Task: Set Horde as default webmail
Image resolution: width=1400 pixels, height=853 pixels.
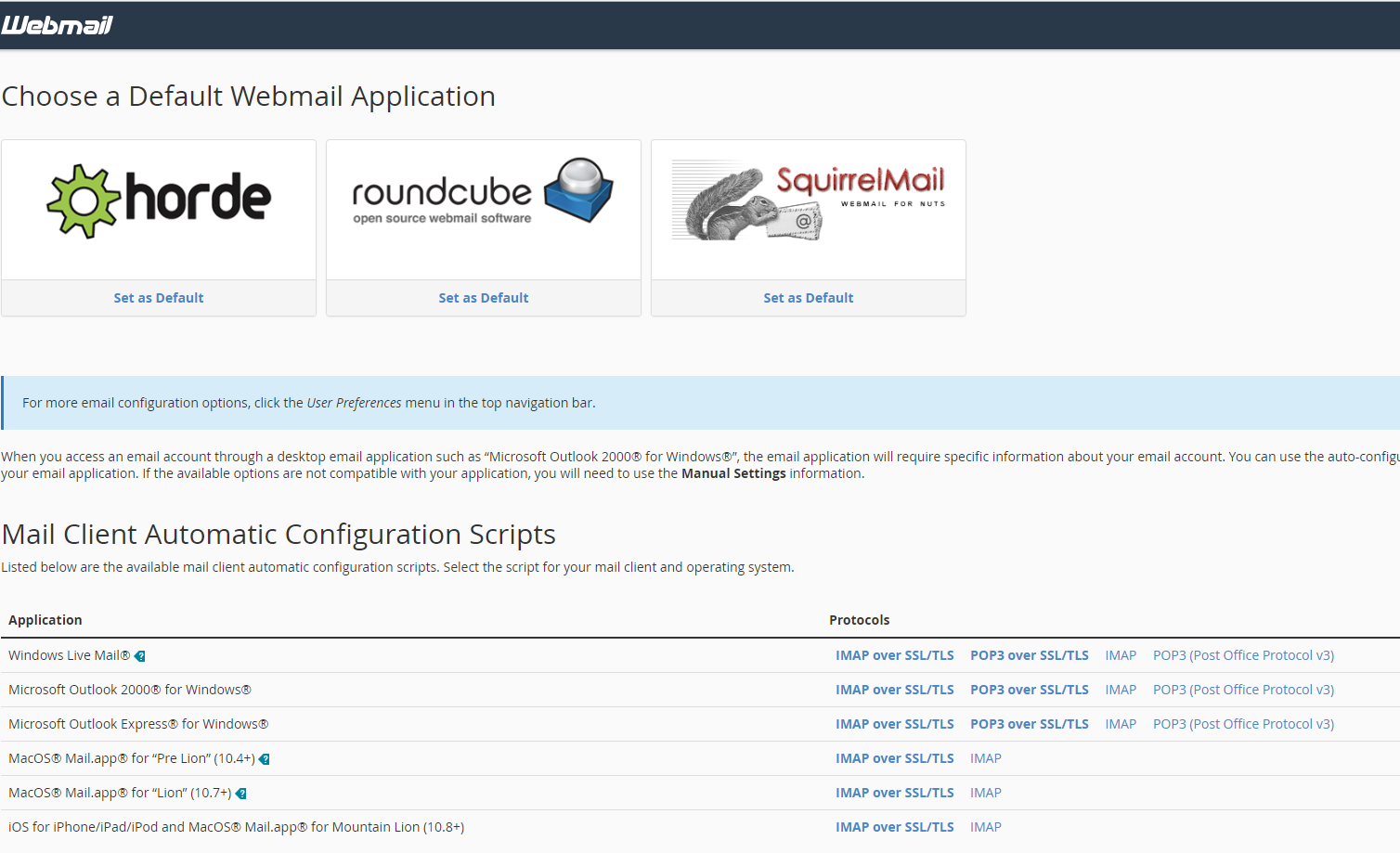Action: click(159, 298)
